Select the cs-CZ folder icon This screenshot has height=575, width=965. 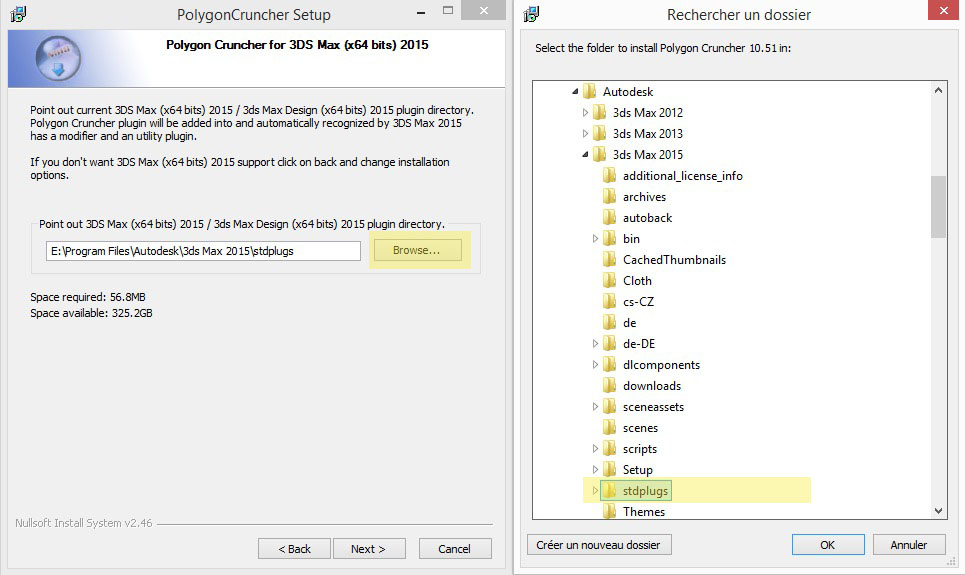pos(609,302)
